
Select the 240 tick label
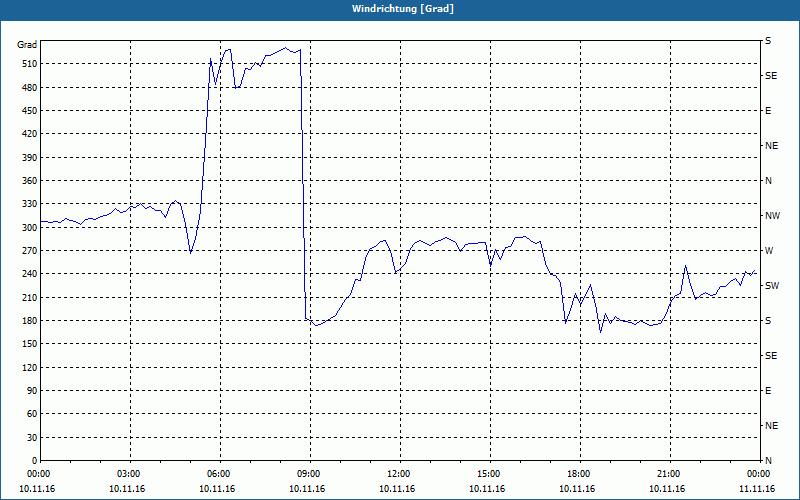click(x=30, y=274)
